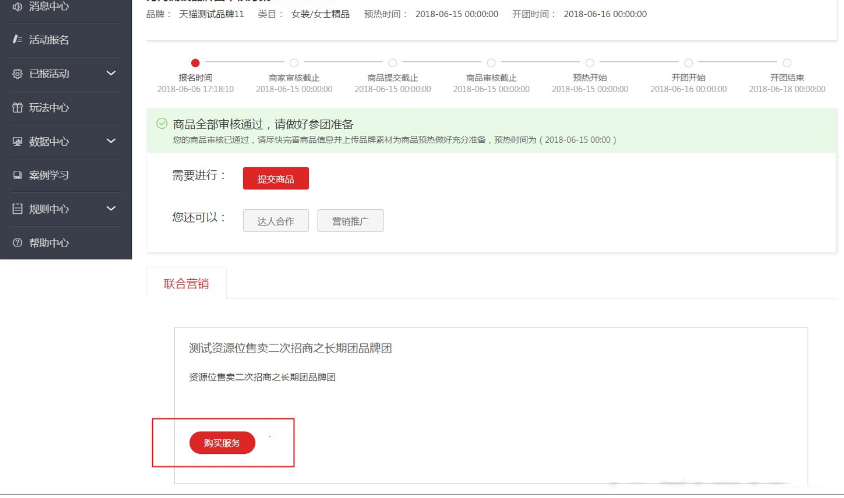Expand the 规则中心 chevron
The image size is (844, 498).
coord(111,208)
